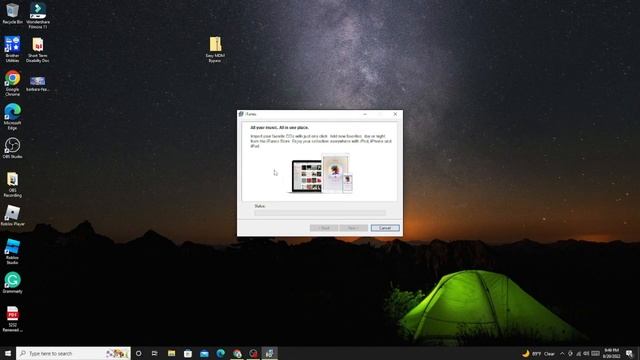Open the Brother Utilities desktop shortcut

12,49
